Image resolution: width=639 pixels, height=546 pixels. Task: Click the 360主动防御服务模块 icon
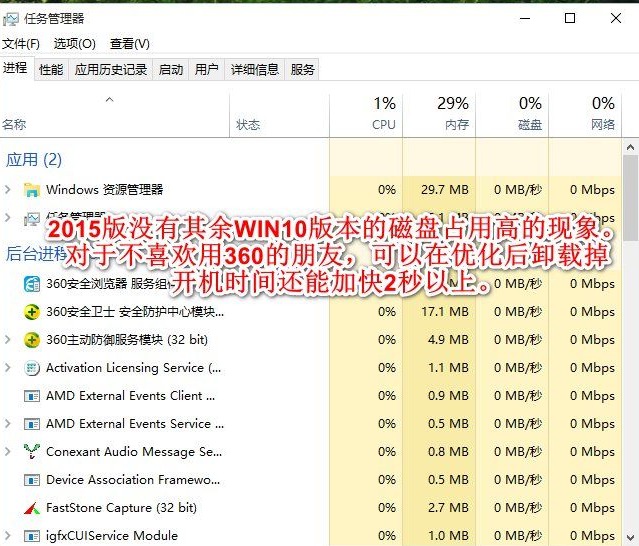[32, 340]
